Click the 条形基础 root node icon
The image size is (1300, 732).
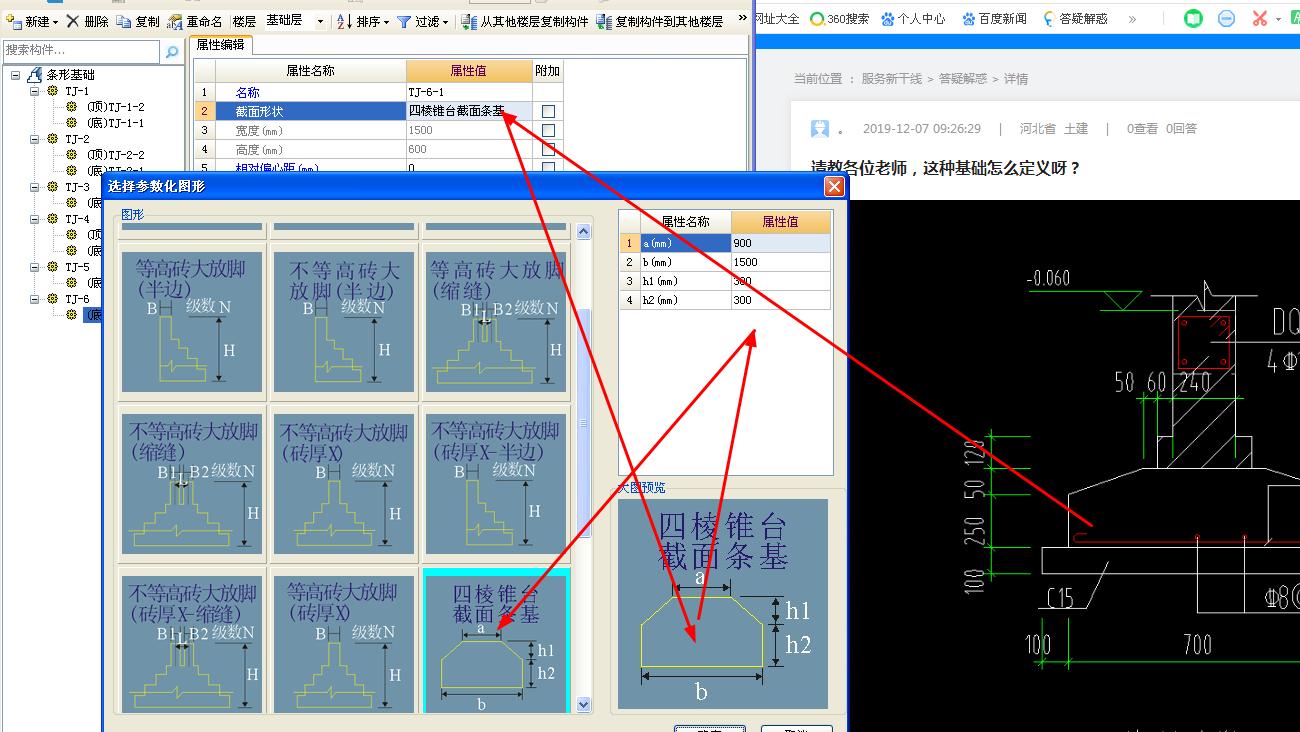pos(36,75)
